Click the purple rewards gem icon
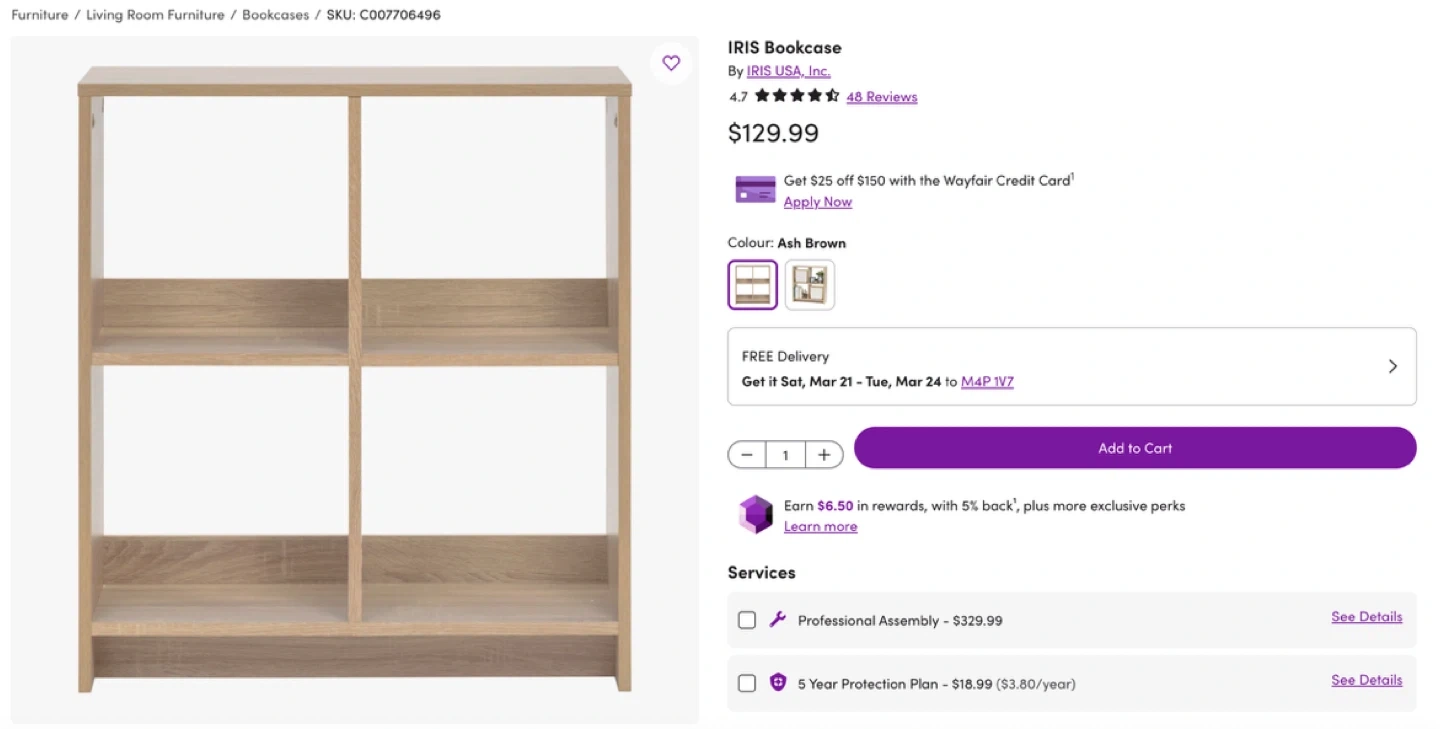 coord(755,515)
